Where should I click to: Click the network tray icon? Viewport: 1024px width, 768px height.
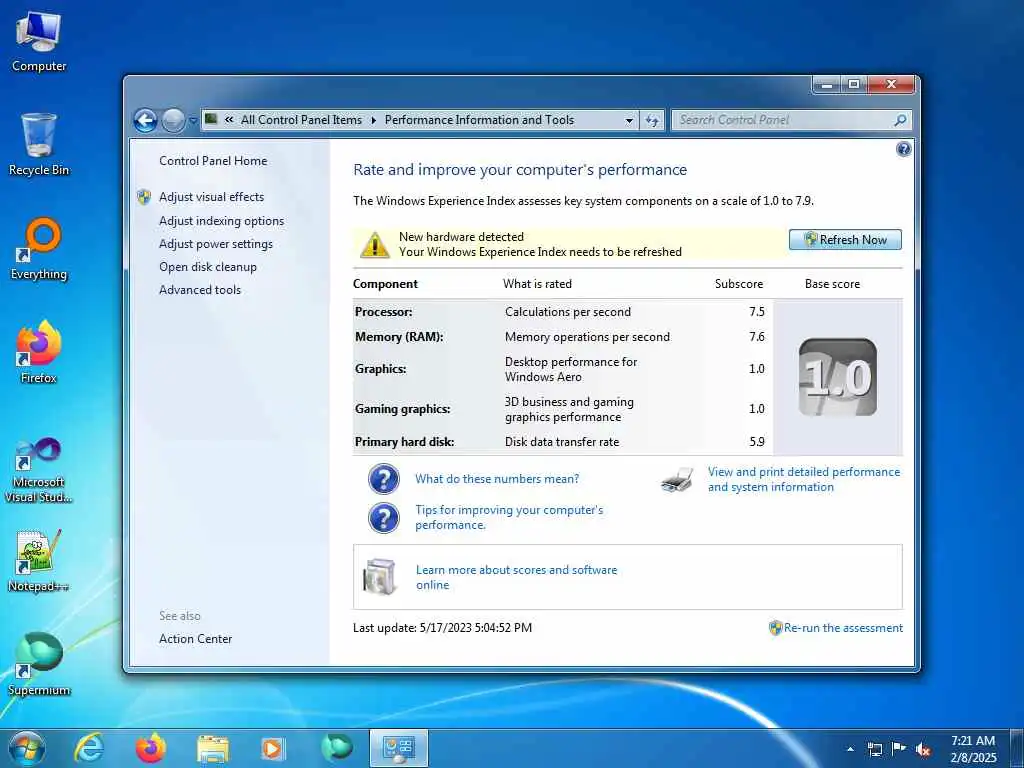pyautogui.click(x=874, y=749)
